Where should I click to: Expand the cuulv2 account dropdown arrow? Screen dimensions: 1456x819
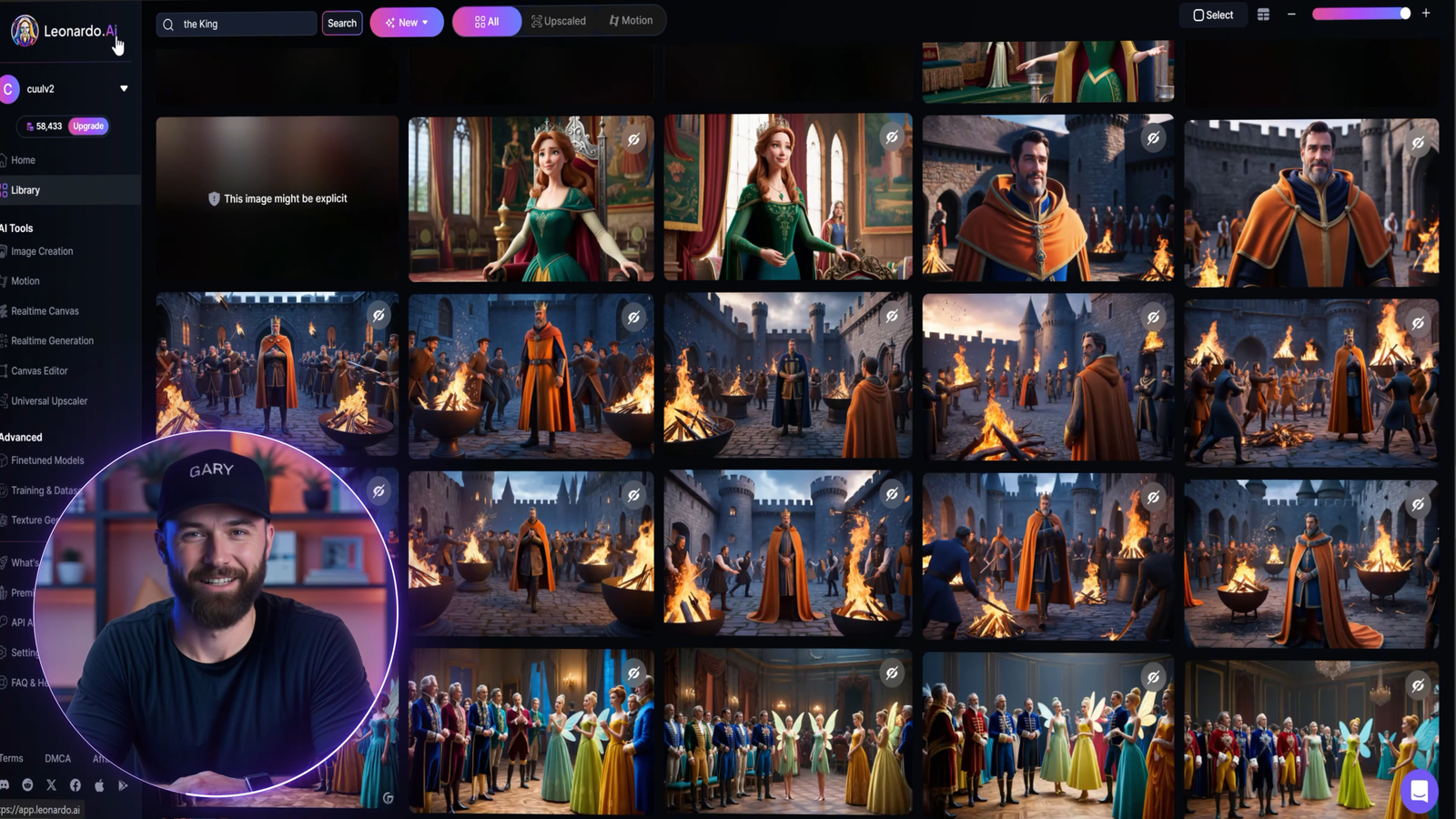[x=124, y=89]
